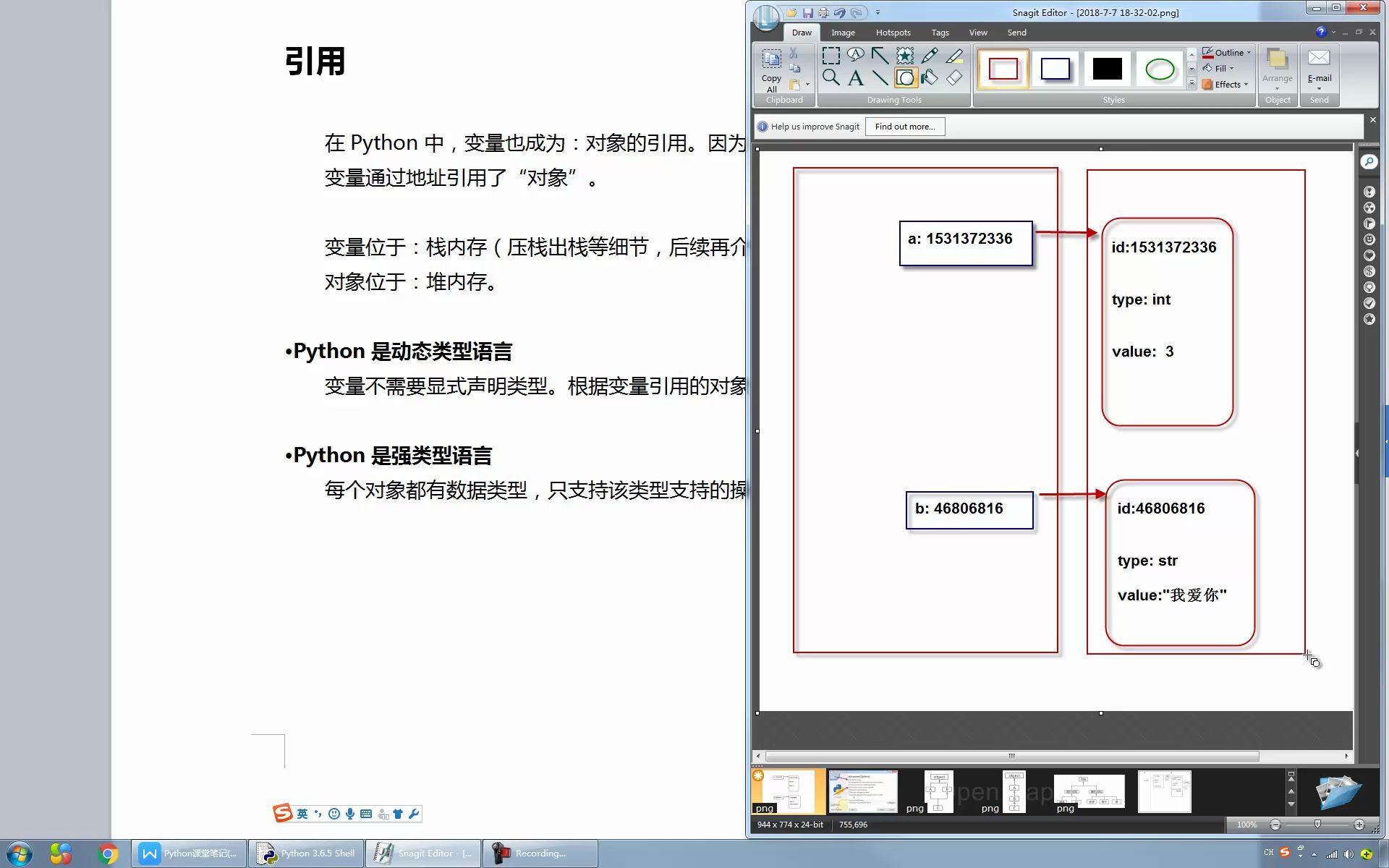This screenshot has height=868, width=1389.
Task: Select the Stamp tool
Action: pyautogui.click(x=905, y=56)
